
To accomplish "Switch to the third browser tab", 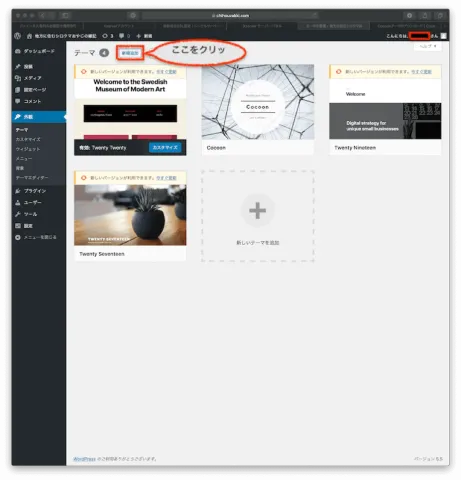I will 191,26.
